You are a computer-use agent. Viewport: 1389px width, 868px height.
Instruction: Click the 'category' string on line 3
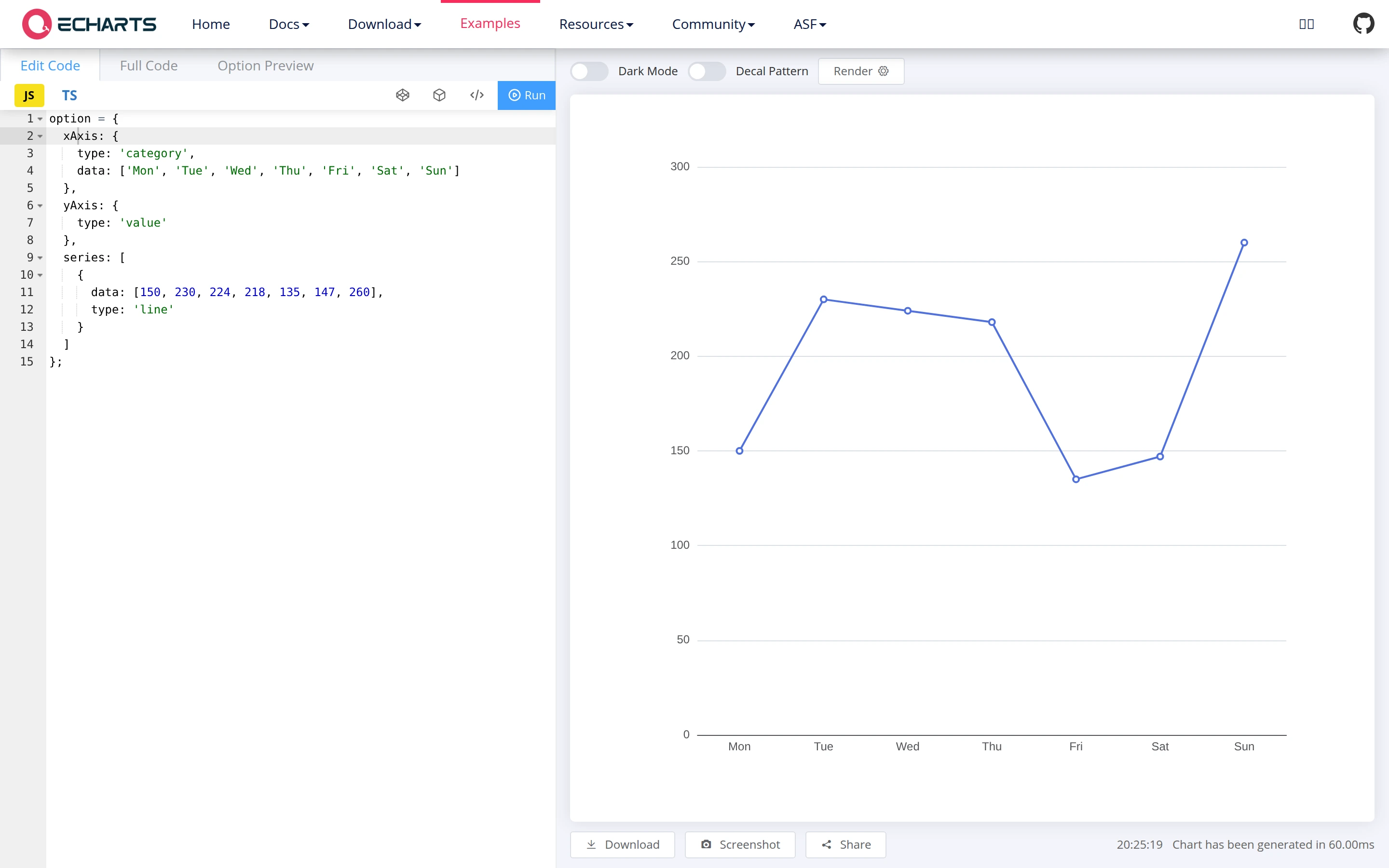point(154,153)
